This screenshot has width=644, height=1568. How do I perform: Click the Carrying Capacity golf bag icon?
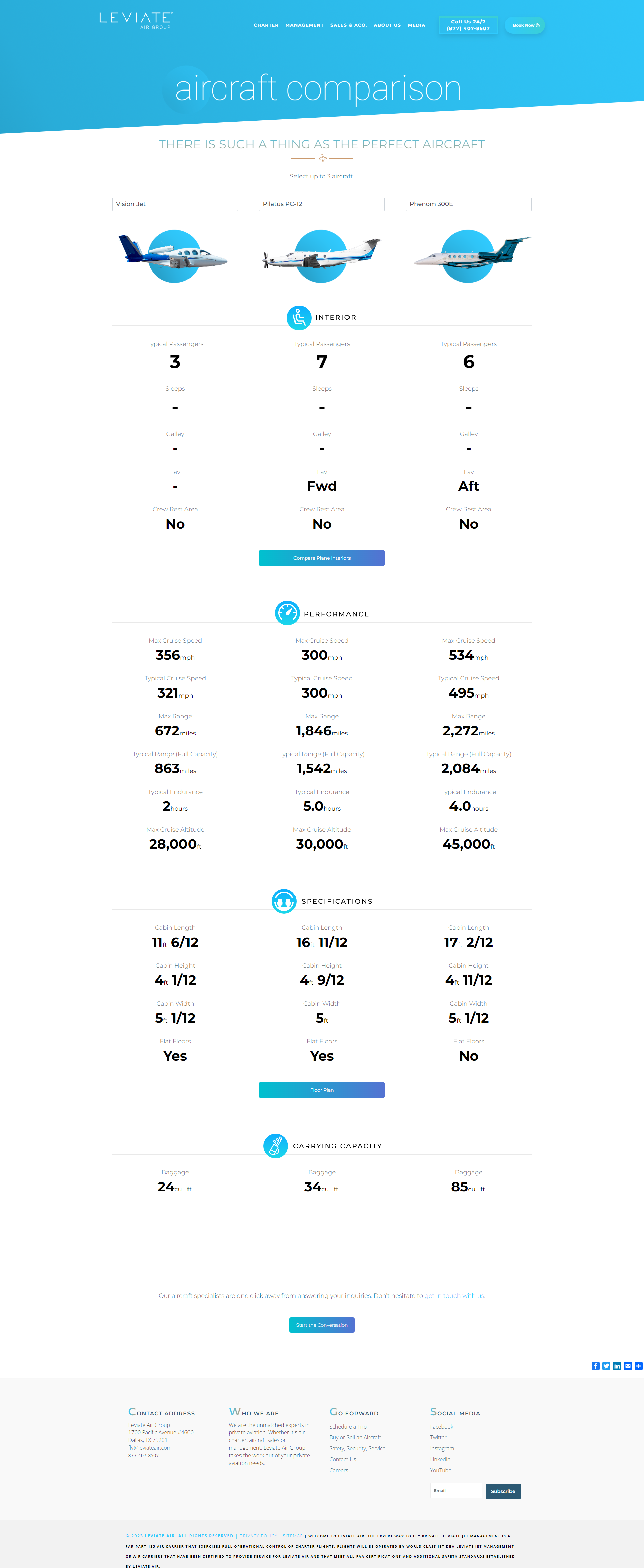coord(275,1146)
